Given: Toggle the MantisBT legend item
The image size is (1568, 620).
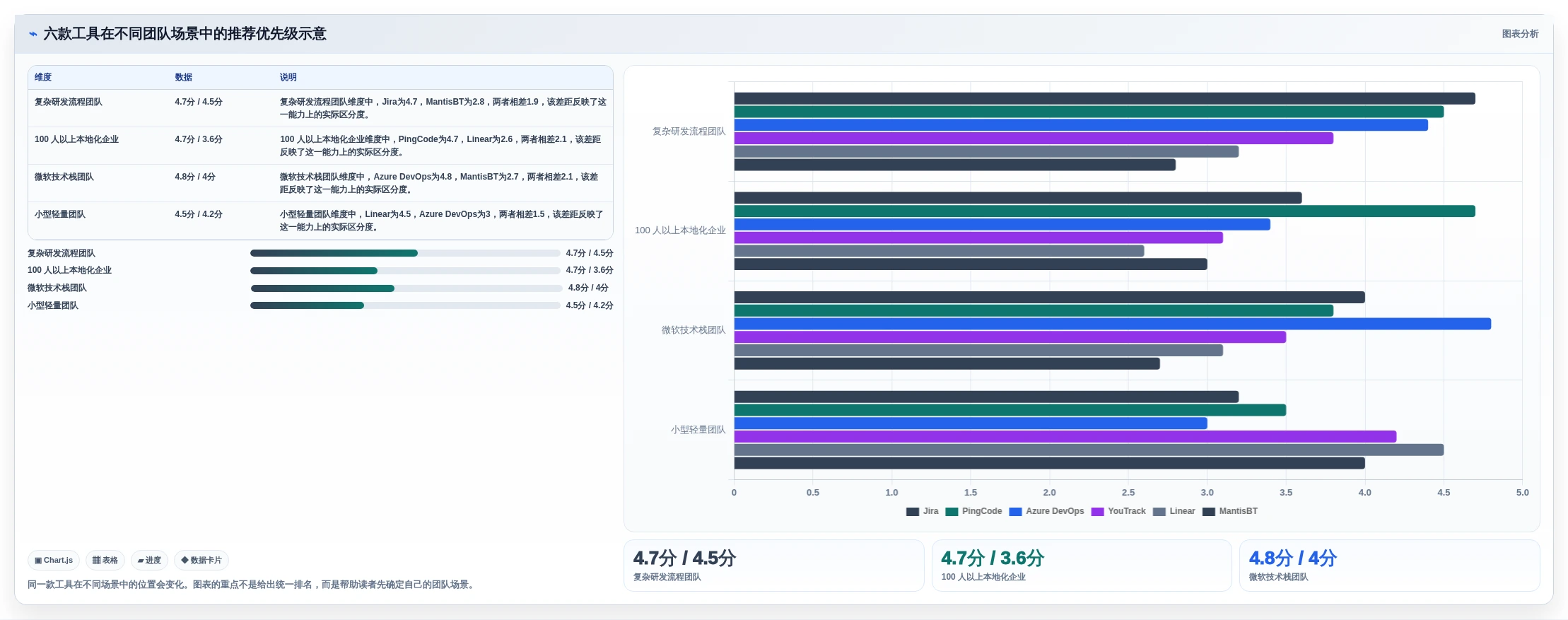Looking at the screenshot, I should [x=1230, y=511].
